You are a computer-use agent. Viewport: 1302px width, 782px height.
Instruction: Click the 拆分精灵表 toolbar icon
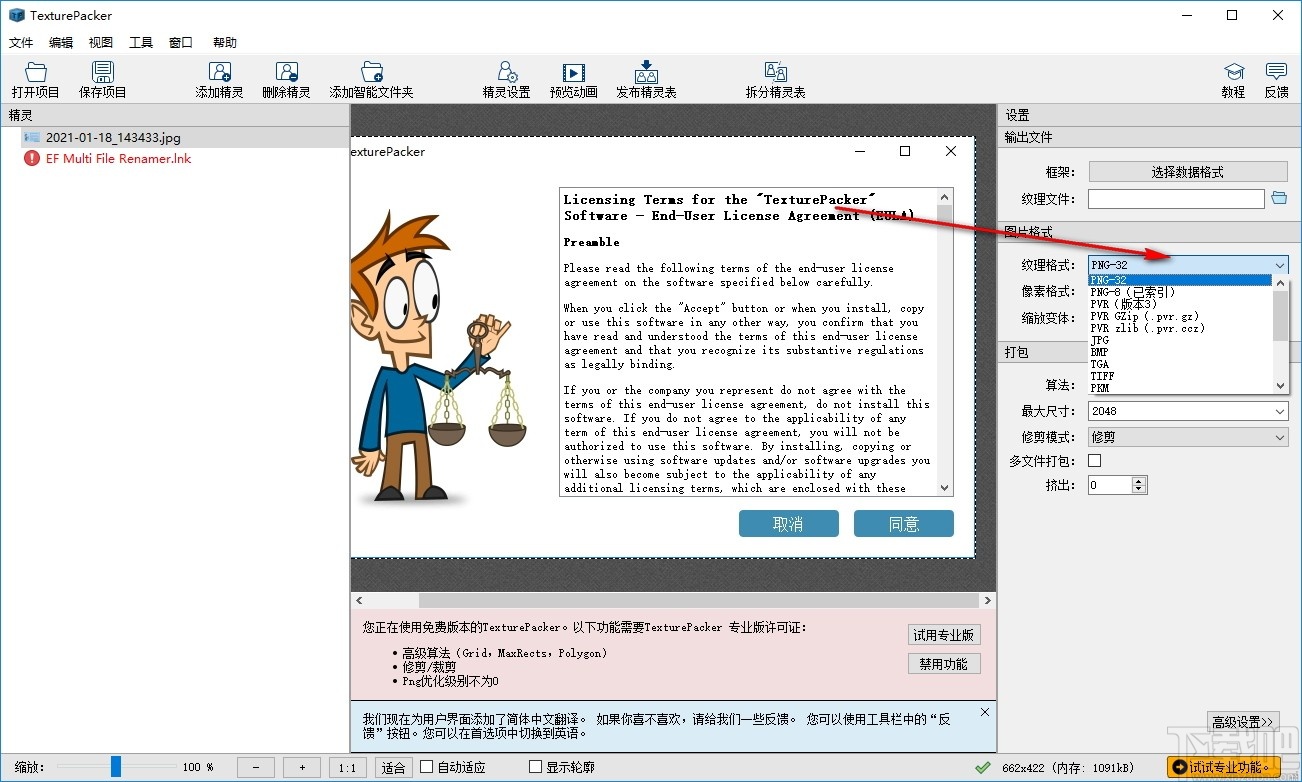pyautogui.click(x=776, y=80)
